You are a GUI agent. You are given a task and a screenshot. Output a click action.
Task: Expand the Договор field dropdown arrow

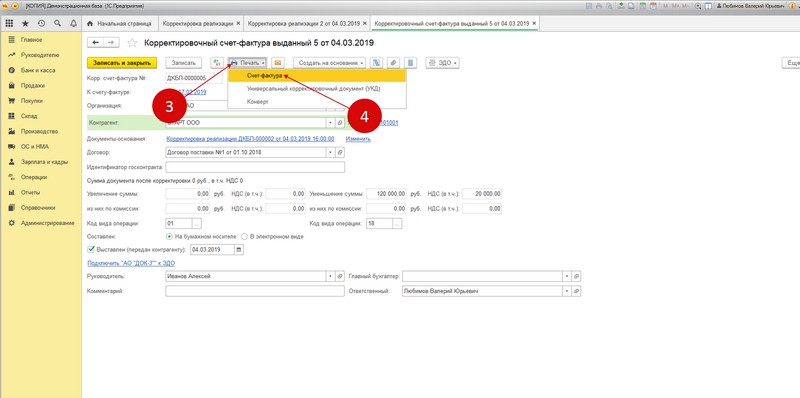coord(330,152)
